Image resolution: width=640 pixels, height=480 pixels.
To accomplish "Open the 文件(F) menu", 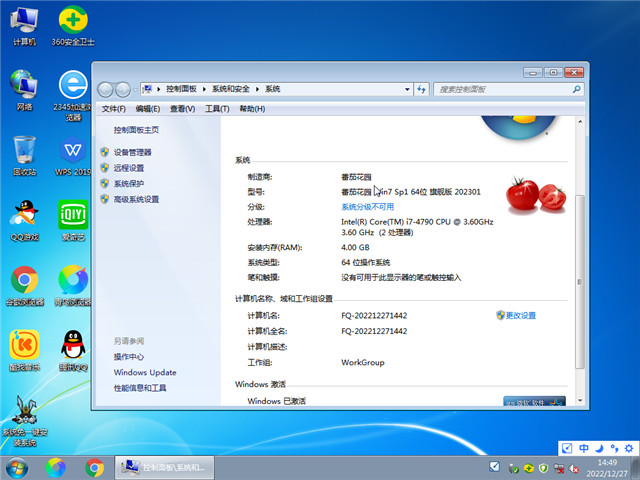I will point(113,109).
